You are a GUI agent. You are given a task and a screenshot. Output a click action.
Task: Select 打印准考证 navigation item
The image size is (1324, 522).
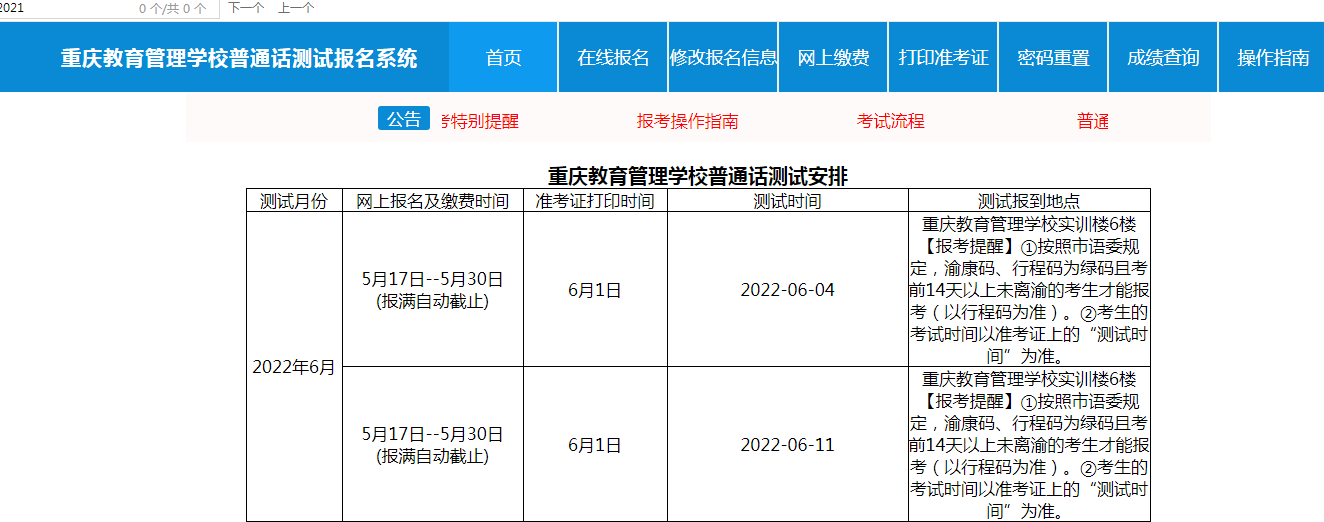(943, 57)
